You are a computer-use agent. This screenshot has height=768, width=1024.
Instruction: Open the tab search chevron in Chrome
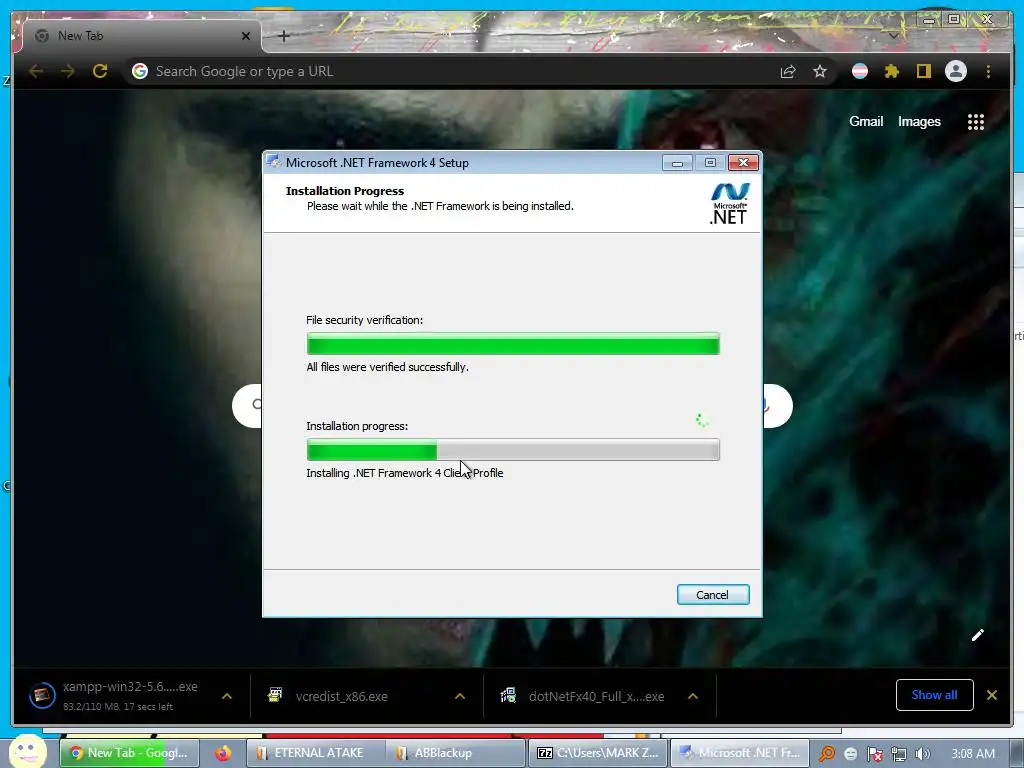pyautogui.click(x=893, y=36)
